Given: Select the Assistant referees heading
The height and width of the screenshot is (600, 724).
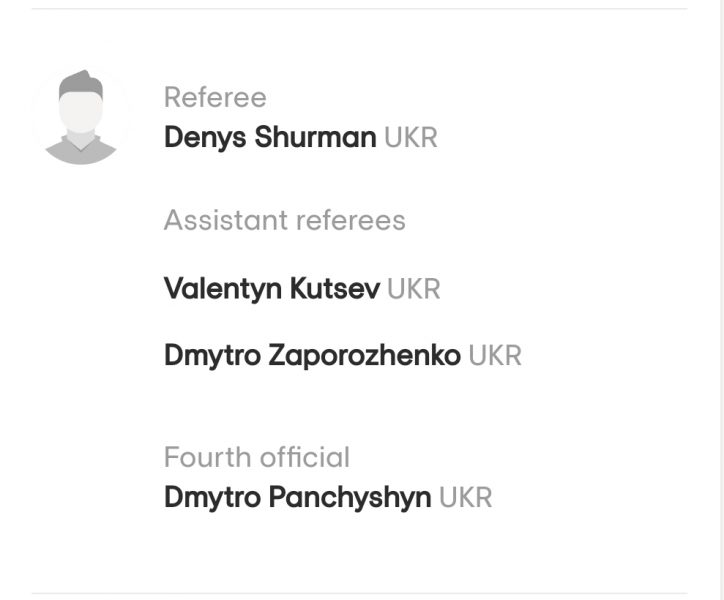Looking at the screenshot, I should (285, 220).
